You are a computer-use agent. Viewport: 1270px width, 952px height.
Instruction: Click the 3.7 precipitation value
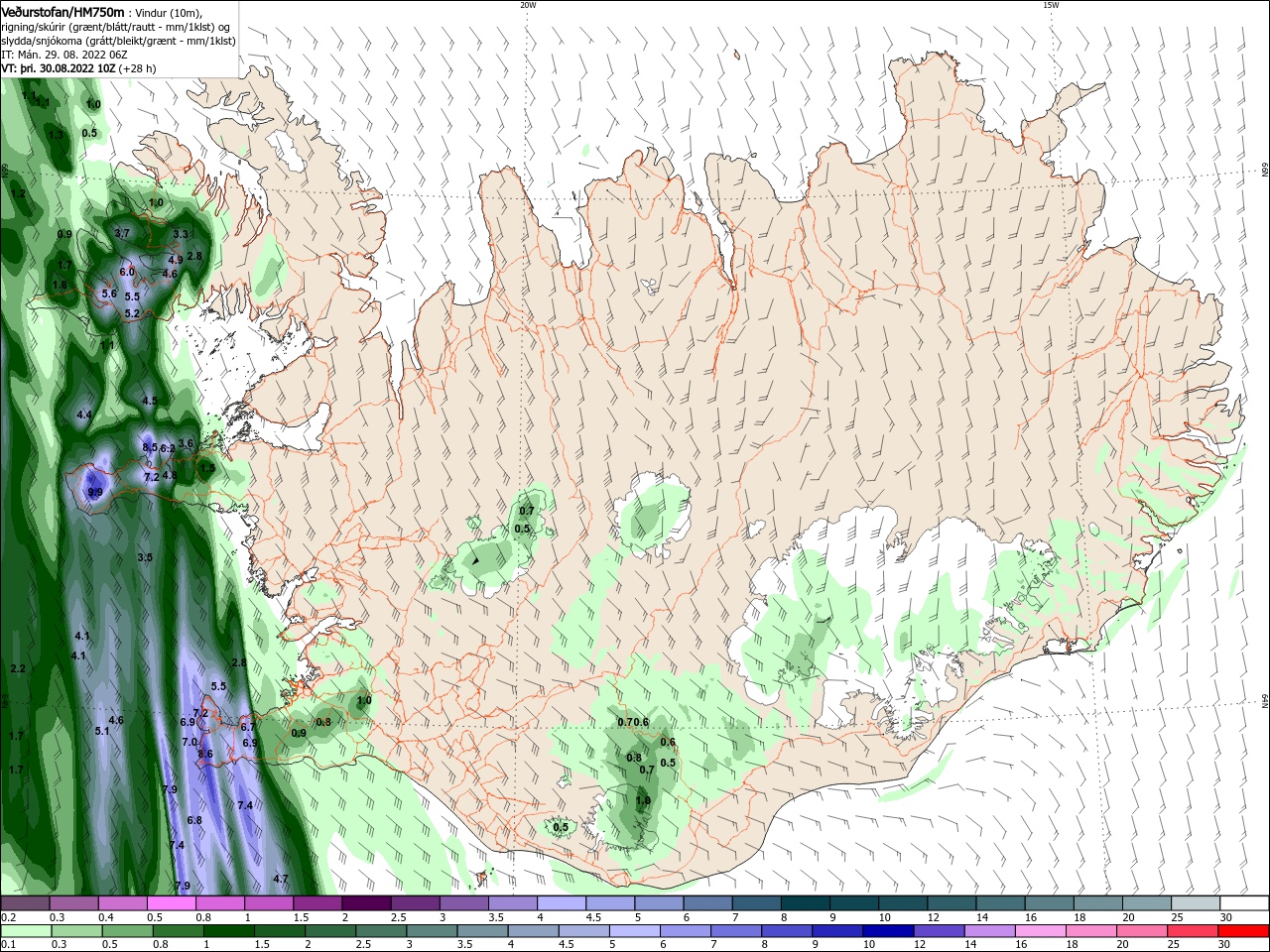[x=123, y=233]
